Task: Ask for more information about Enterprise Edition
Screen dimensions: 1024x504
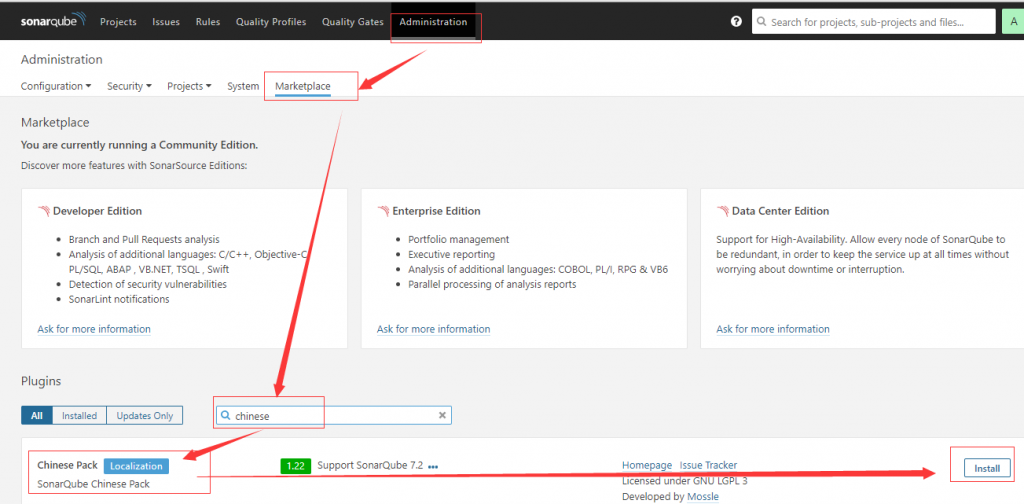Action: coord(434,329)
